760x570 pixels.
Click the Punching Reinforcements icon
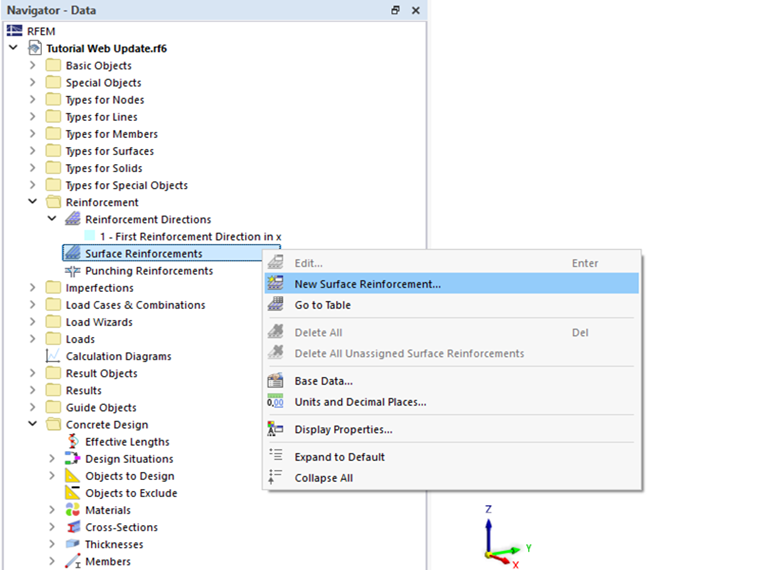[73, 270]
